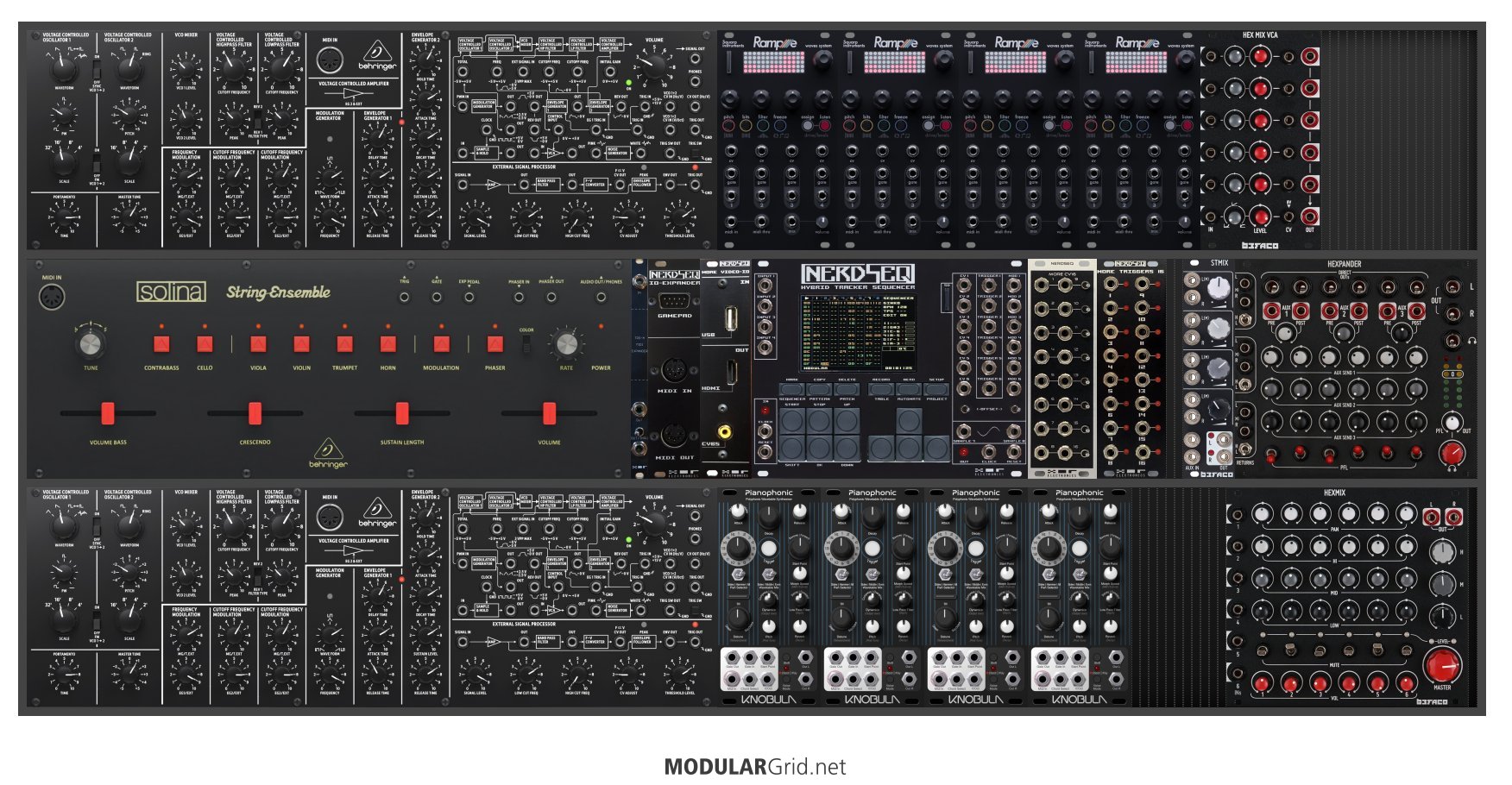Enable the Solina VIOLIN voice button
1512x785 pixels.
(x=301, y=344)
